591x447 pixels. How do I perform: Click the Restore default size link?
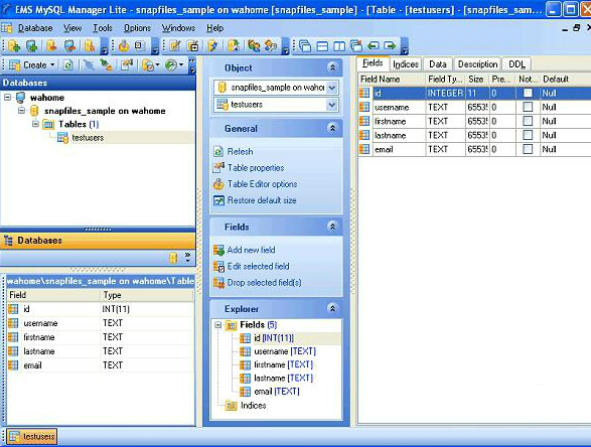pos(262,200)
